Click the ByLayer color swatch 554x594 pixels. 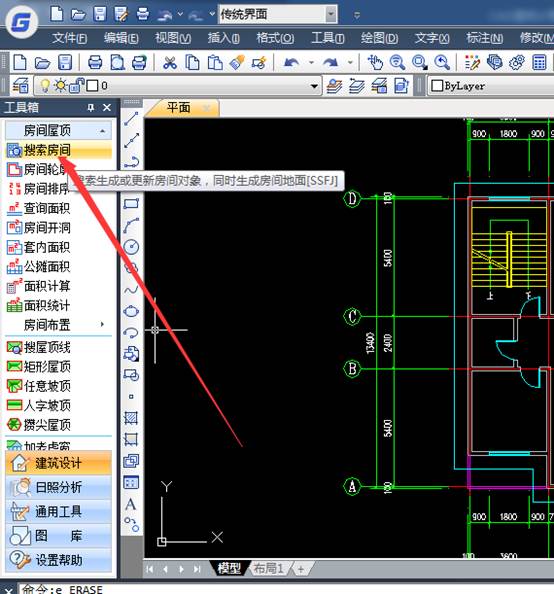point(437,86)
